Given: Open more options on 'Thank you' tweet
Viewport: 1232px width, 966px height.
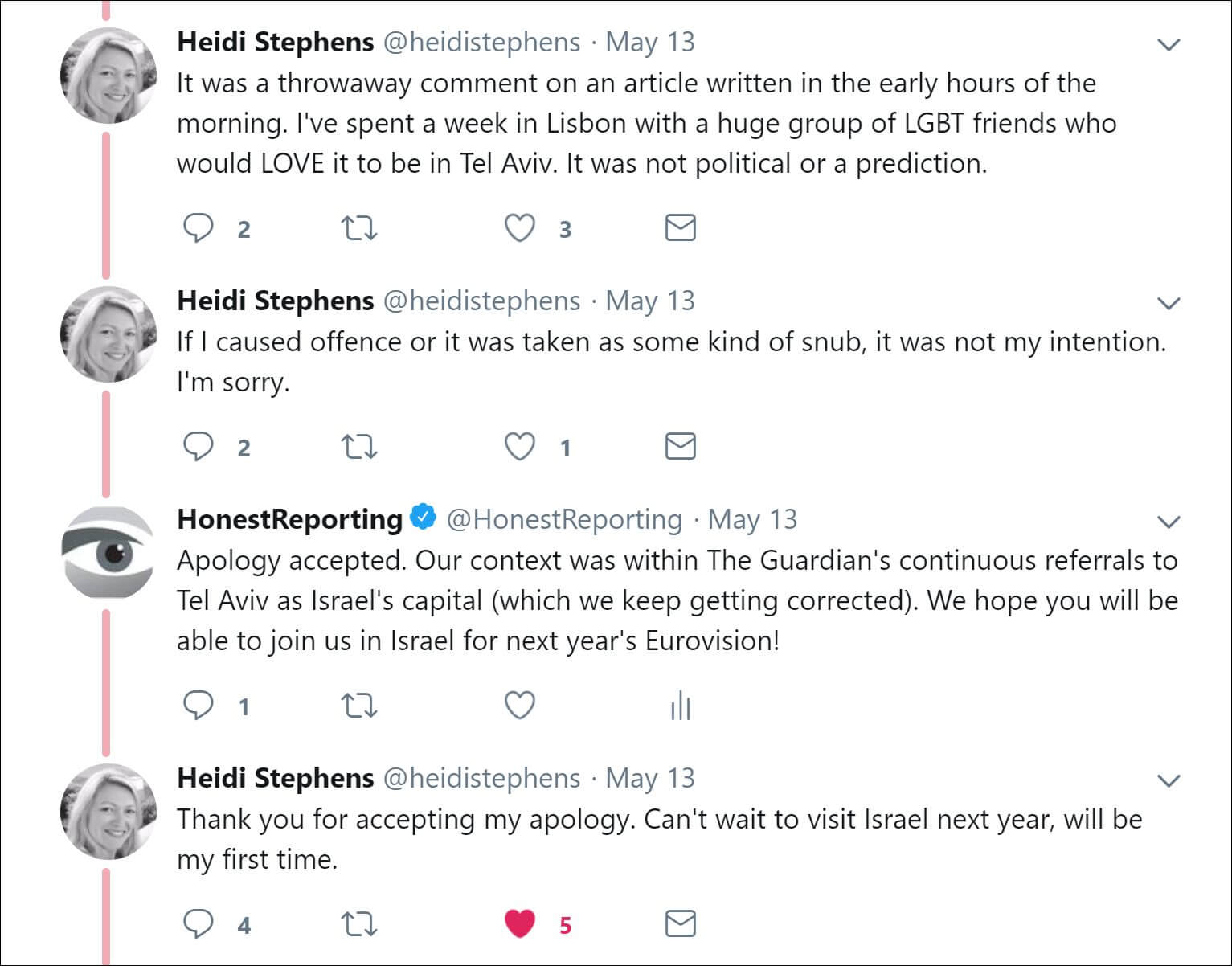Looking at the screenshot, I should click(1168, 780).
